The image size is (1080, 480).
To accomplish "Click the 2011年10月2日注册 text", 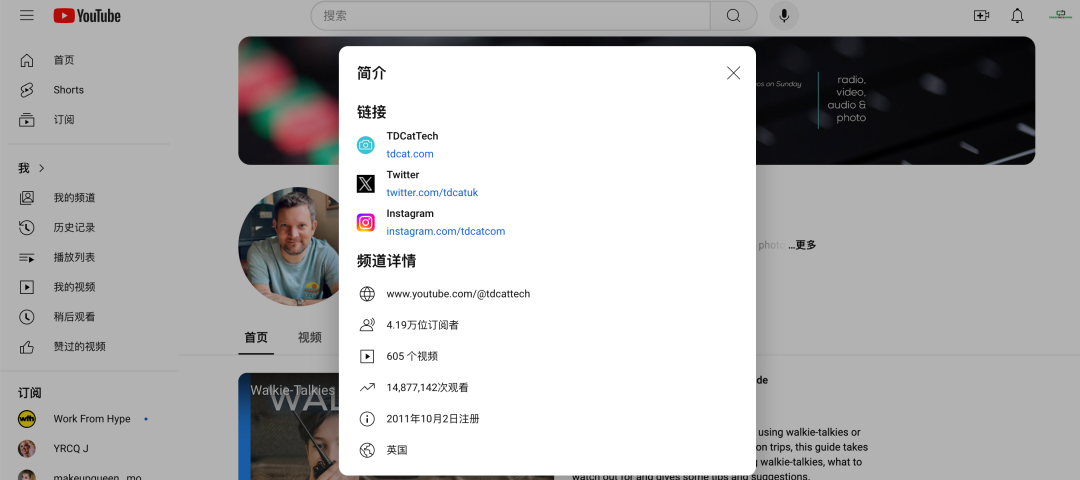I will [433, 419].
